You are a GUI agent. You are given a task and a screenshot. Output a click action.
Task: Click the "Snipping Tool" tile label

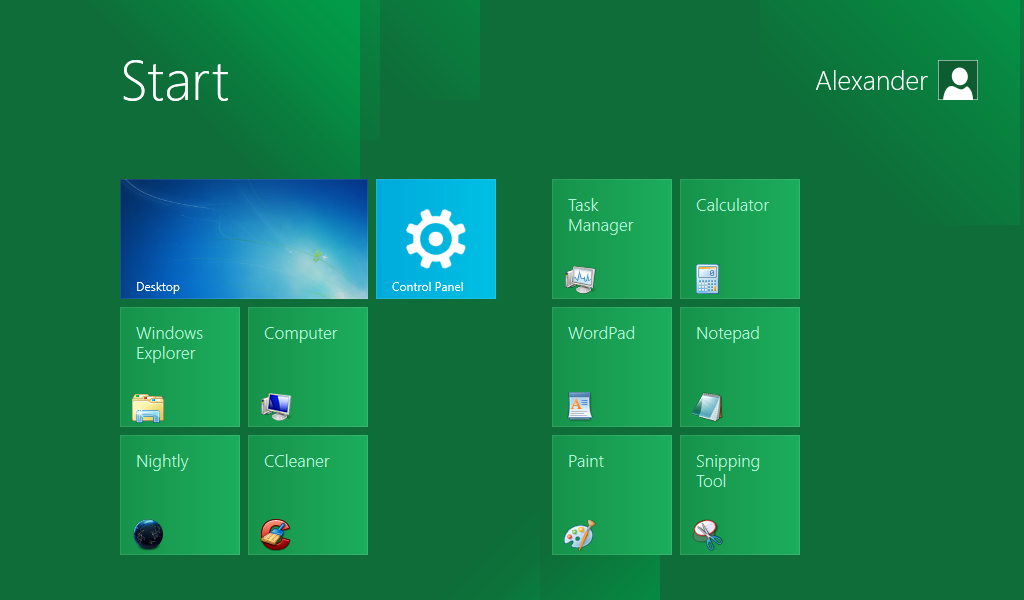[x=728, y=471]
